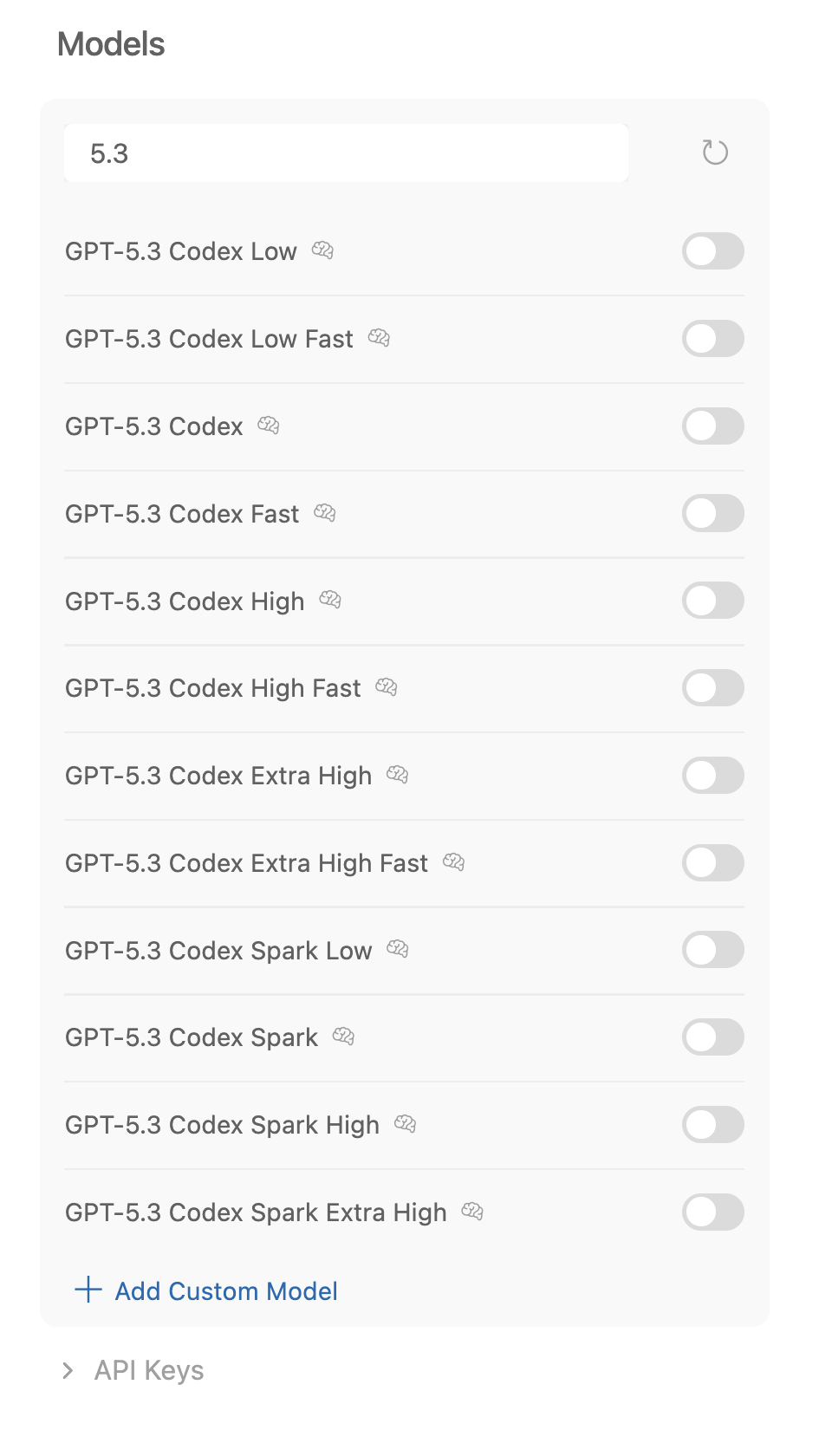This screenshot has width=832, height=1456.
Task: Turn on GPT-5.3 Codex High model
Action: (712, 601)
